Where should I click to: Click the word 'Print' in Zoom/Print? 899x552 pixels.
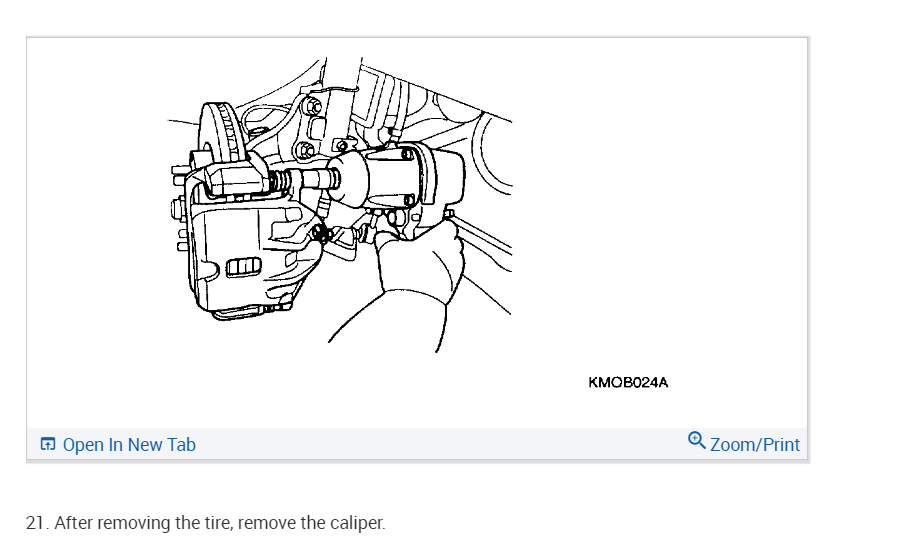coord(781,445)
